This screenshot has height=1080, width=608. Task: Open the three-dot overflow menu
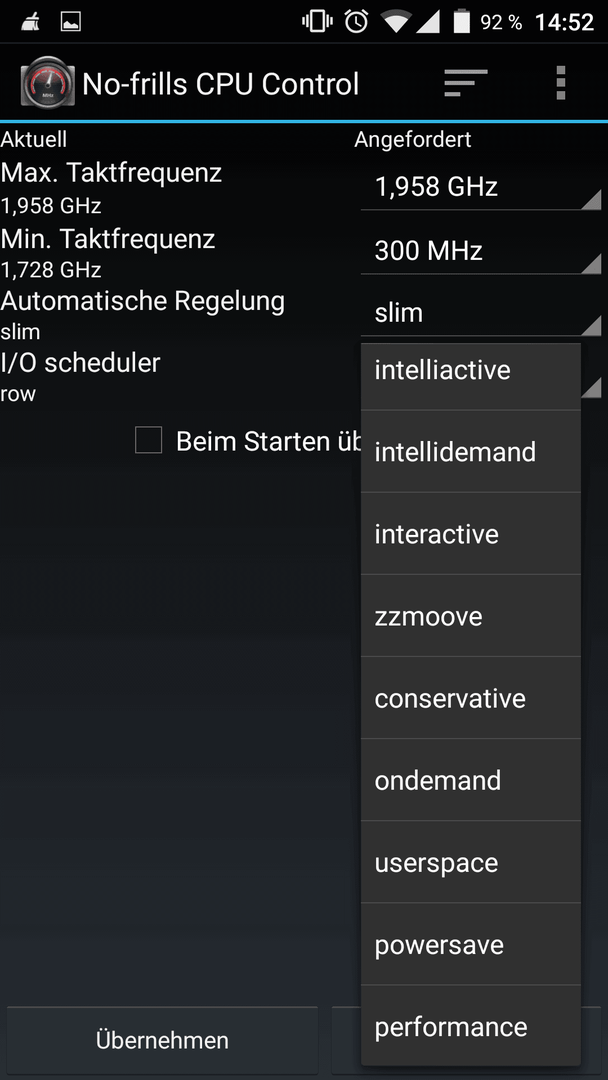[x=560, y=83]
